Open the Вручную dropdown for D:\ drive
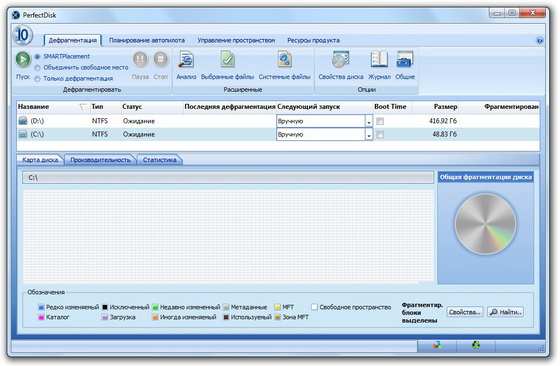The image size is (560, 366). [x=369, y=121]
